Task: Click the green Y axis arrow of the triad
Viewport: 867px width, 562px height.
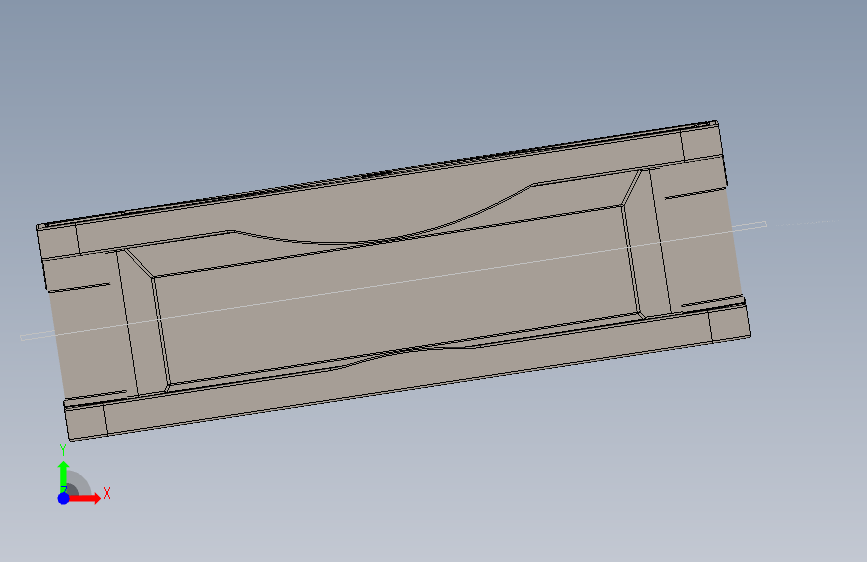Action: coord(63,477)
